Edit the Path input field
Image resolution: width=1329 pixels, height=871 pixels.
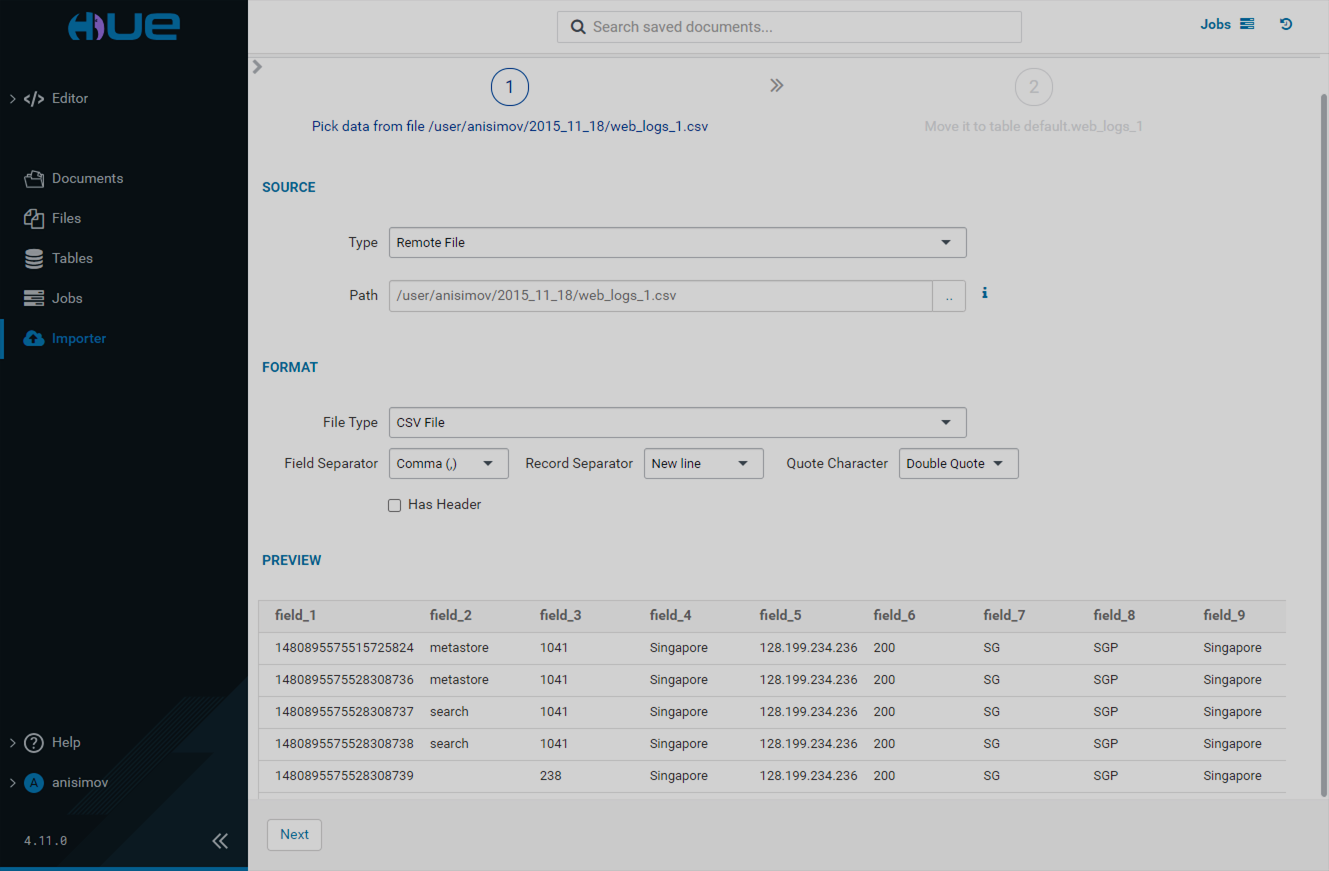pos(660,296)
